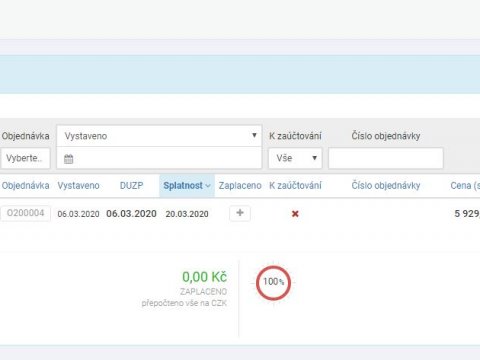The image size is (480, 360).
Task: Sort by K zaúčtování column header
Action: coord(295,185)
